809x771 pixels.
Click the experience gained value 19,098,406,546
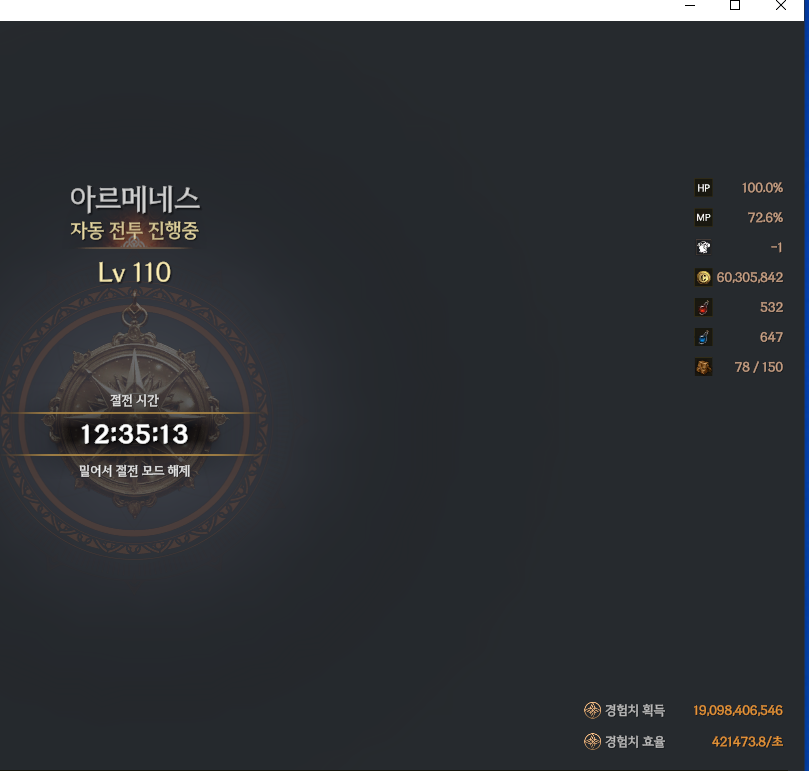click(737, 711)
